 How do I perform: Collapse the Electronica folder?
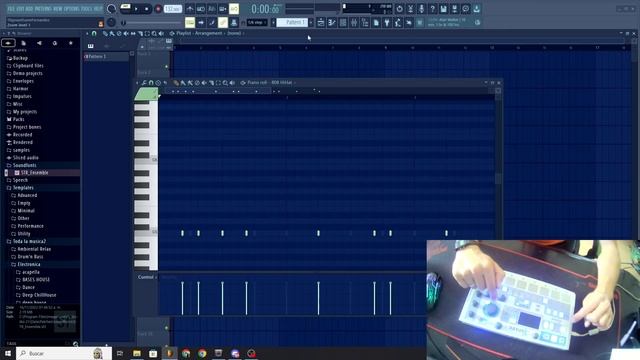(x=29, y=264)
